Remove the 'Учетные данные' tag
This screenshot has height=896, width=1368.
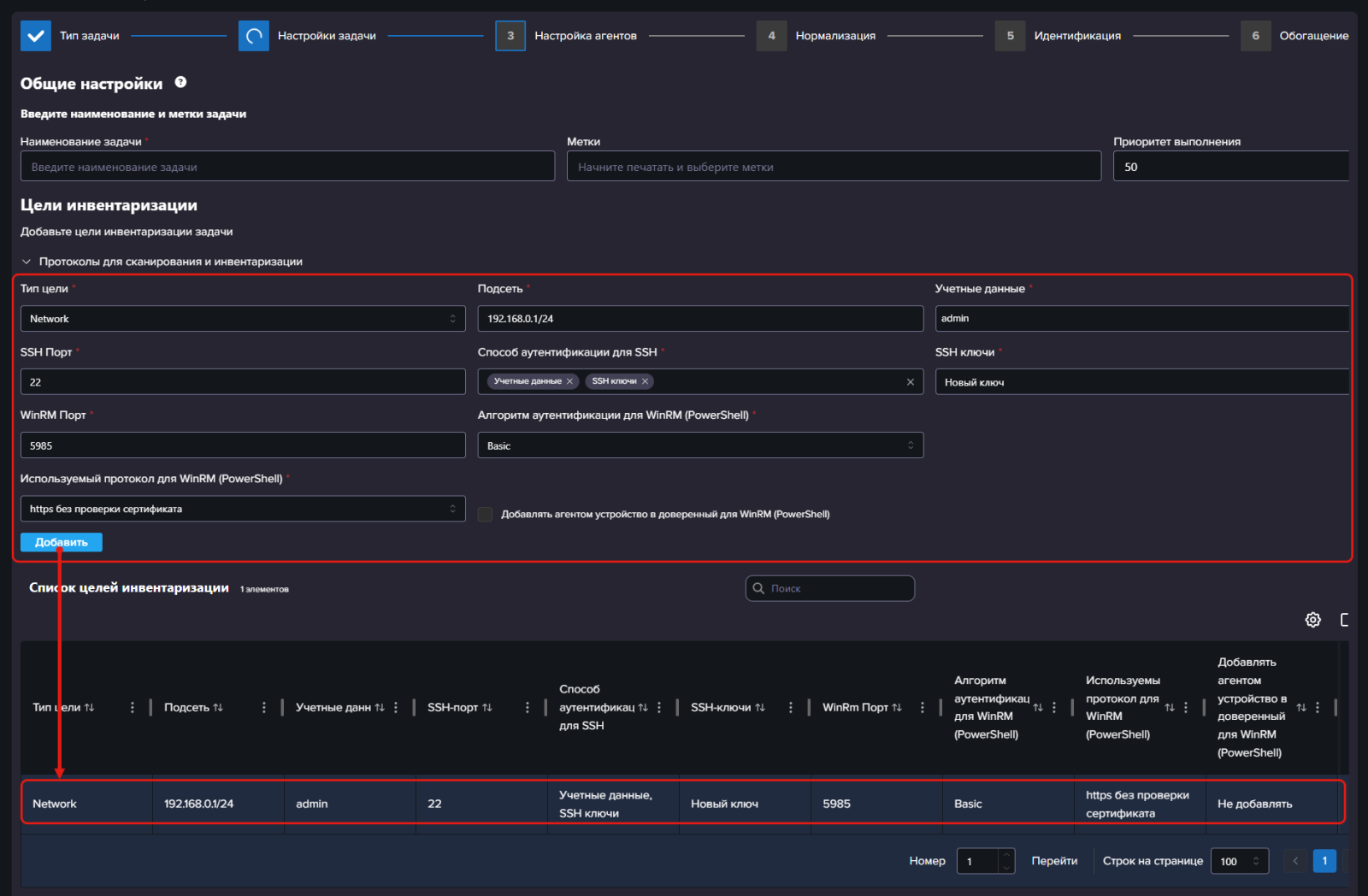pyautogui.click(x=569, y=381)
